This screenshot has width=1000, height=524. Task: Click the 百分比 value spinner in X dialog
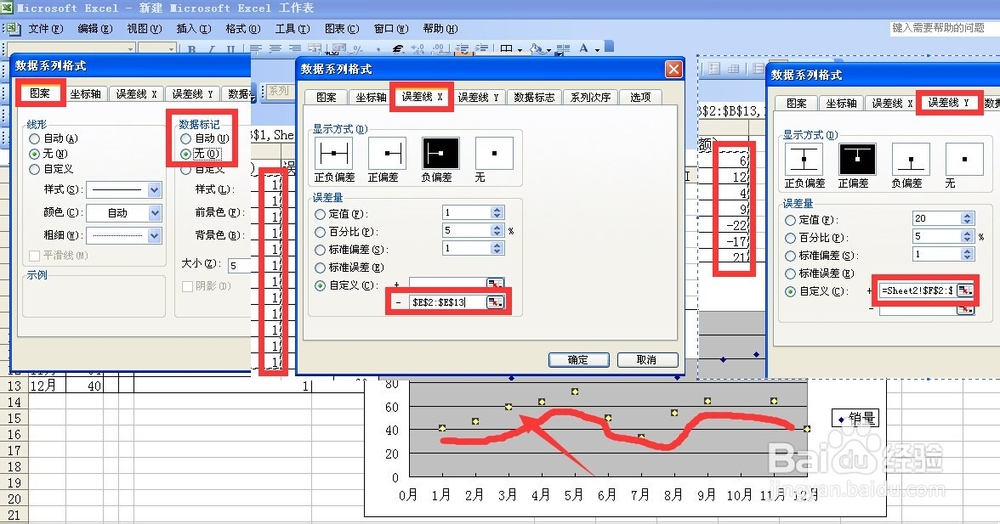pyautogui.click(x=497, y=230)
